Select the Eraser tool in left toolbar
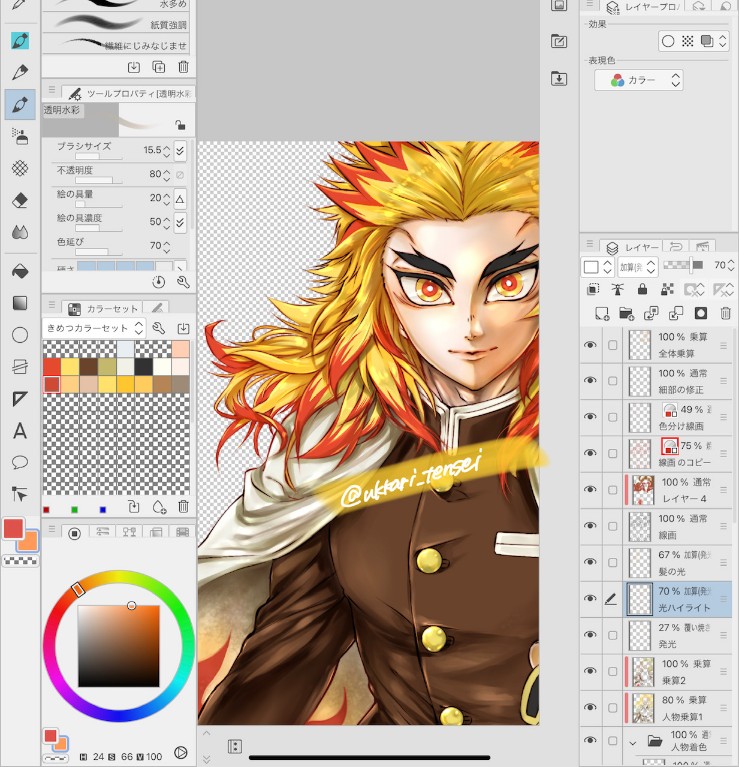The width and height of the screenshot is (739, 767). coord(20,201)
